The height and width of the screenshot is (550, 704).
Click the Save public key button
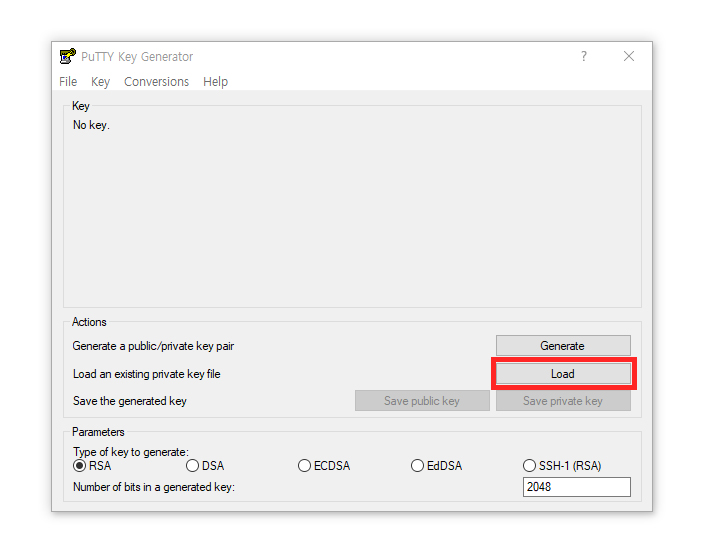click(x=422, y=400)
